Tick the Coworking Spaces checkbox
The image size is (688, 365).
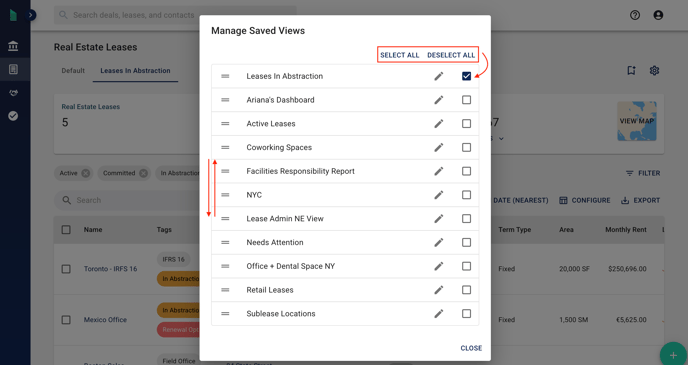pos(466,147)
